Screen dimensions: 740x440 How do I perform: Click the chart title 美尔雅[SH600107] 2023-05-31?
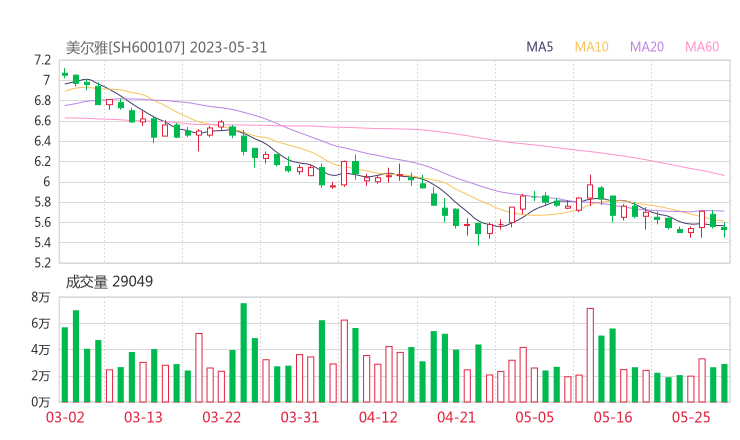point(166,47)
